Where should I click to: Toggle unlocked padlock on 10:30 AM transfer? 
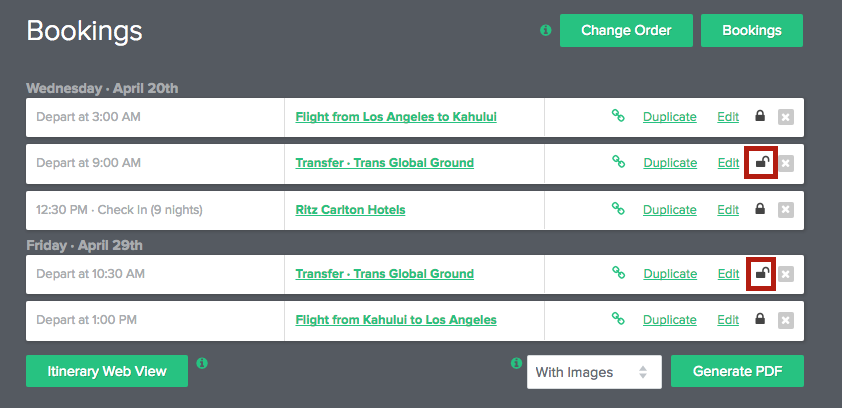point(762,273)
